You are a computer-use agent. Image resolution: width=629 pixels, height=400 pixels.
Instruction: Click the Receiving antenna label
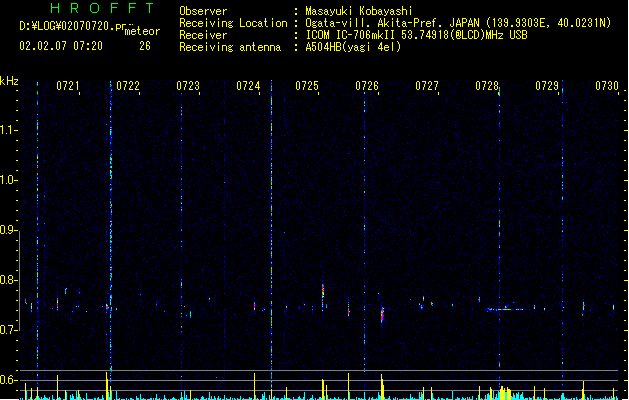tap(230, 47)
